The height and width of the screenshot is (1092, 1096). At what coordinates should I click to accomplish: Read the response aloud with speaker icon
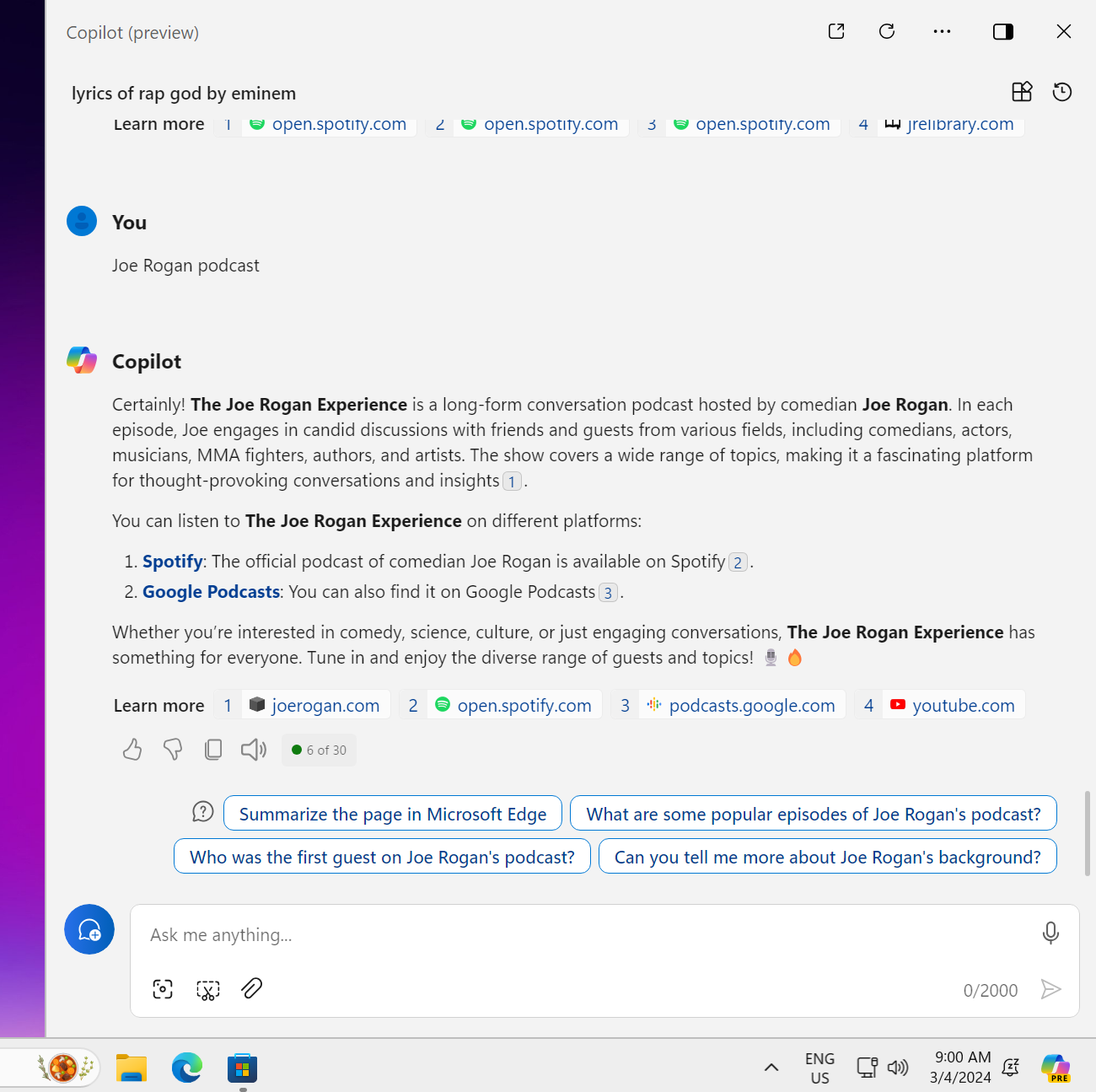tap(254, 749)
